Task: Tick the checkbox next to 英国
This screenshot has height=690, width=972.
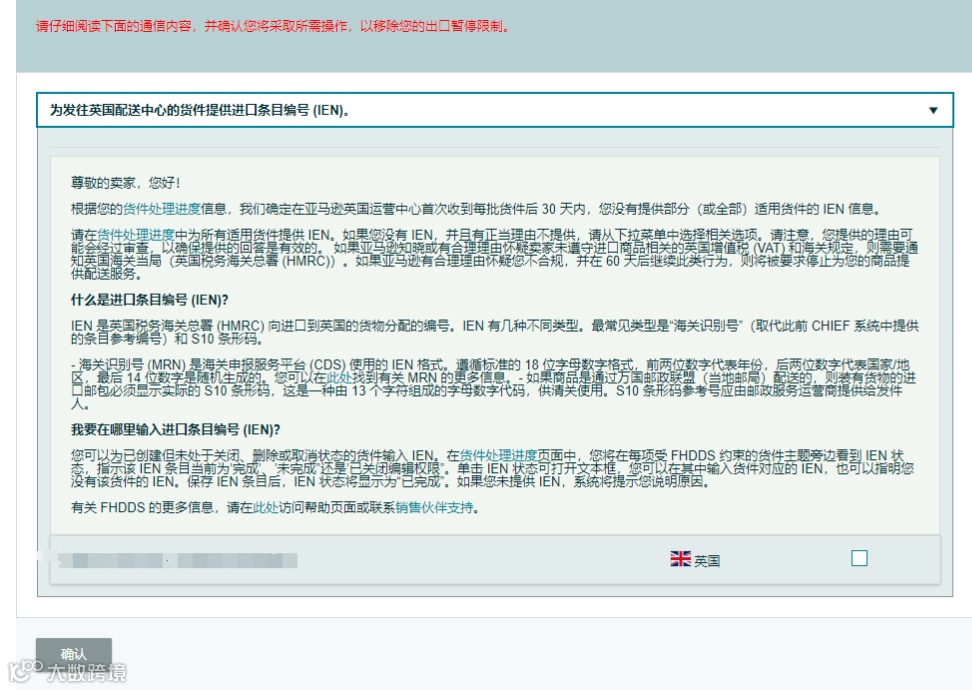Action: pyautogui.click(x=859, y=559)
